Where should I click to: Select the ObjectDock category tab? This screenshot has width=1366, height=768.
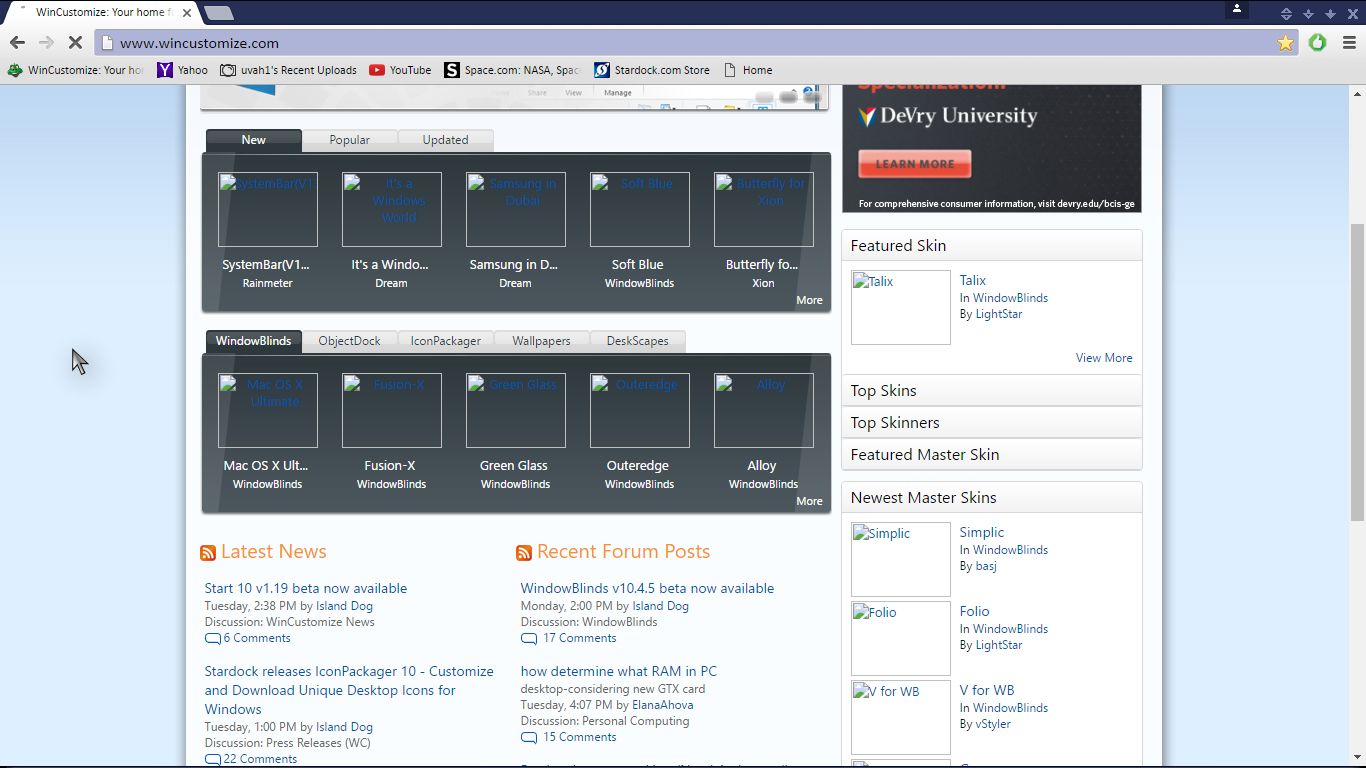coord(349,341)
